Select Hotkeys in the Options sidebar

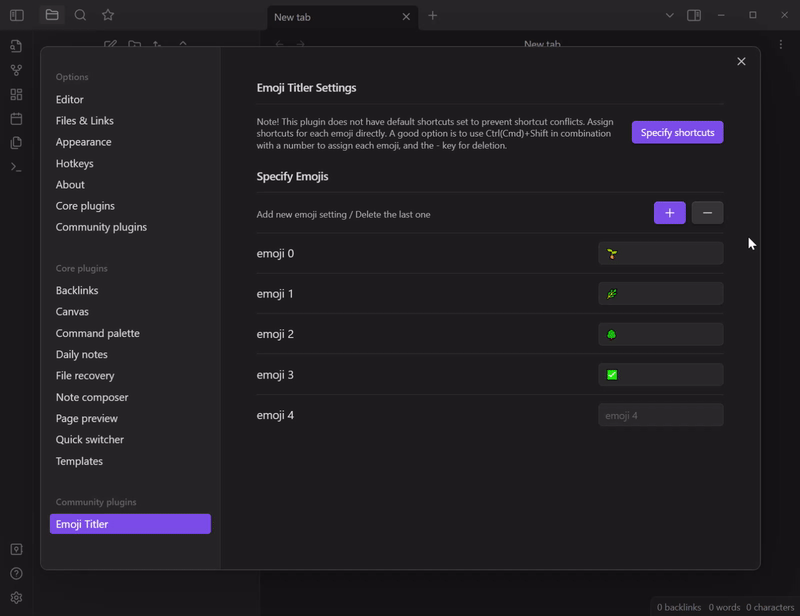pos(73,163)
